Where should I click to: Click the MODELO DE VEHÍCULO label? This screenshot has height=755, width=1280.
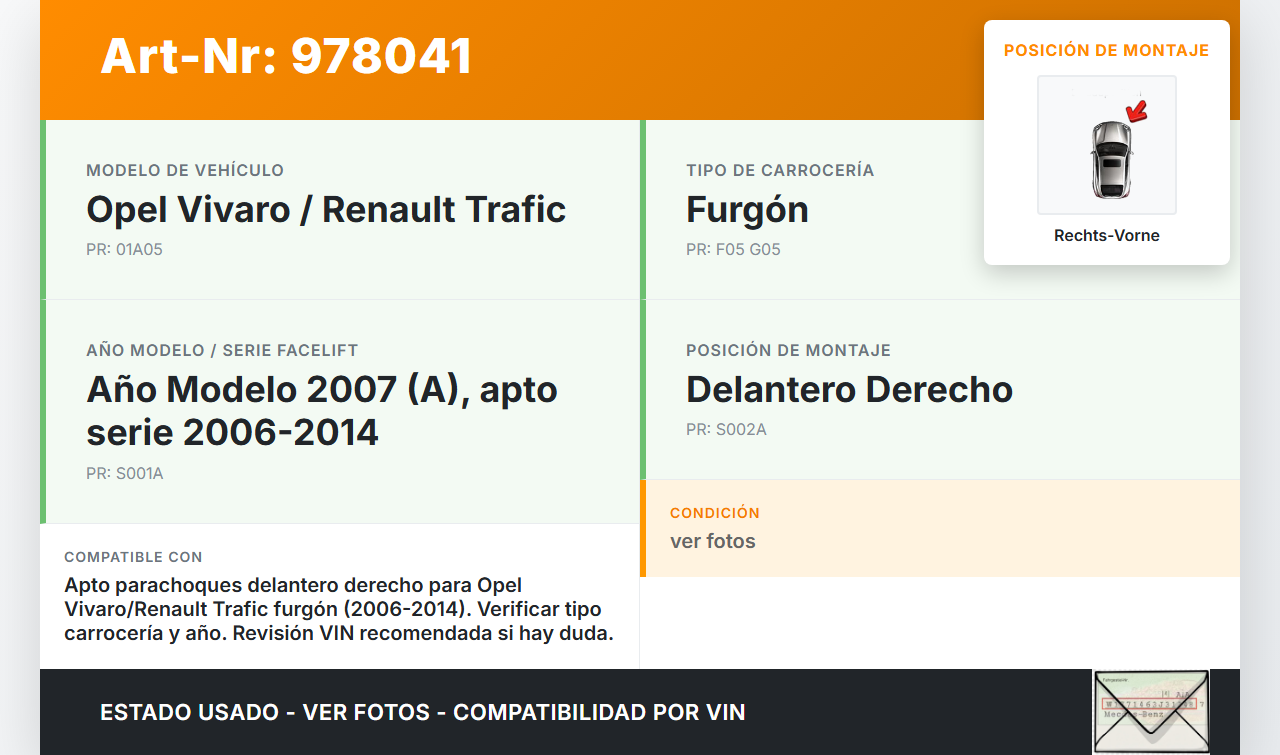pos(185,170)
